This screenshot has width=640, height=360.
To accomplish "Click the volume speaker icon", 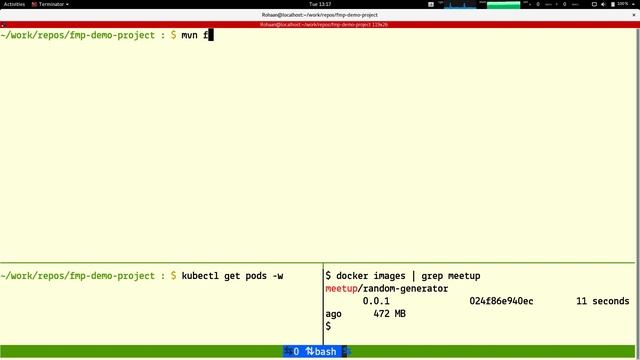I will 603,4.
